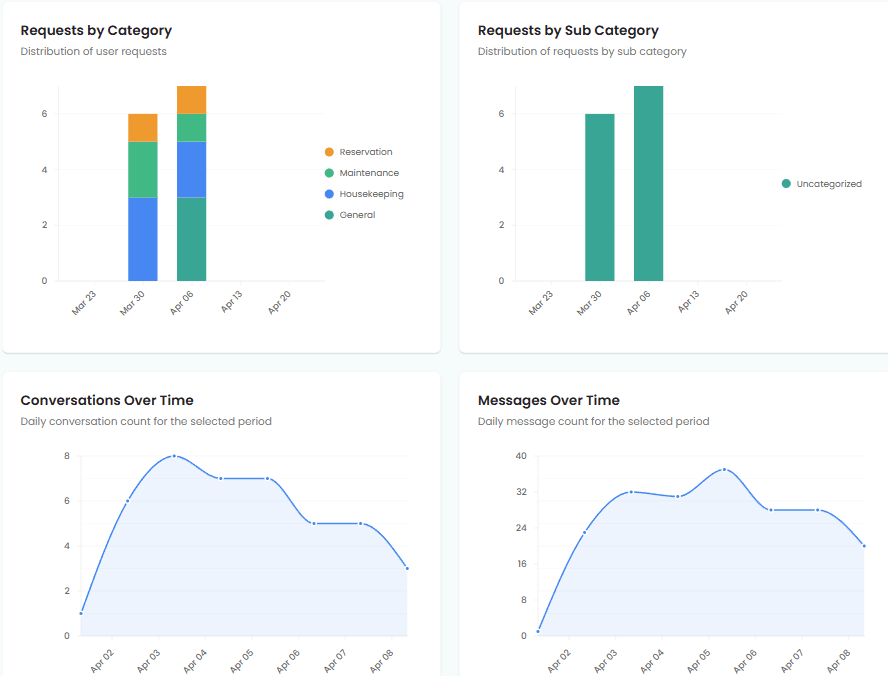The width and height of the screenshot is (888, 676).
Task: Click 'Daily message count for the selected period'
Action: pos(594,421)
